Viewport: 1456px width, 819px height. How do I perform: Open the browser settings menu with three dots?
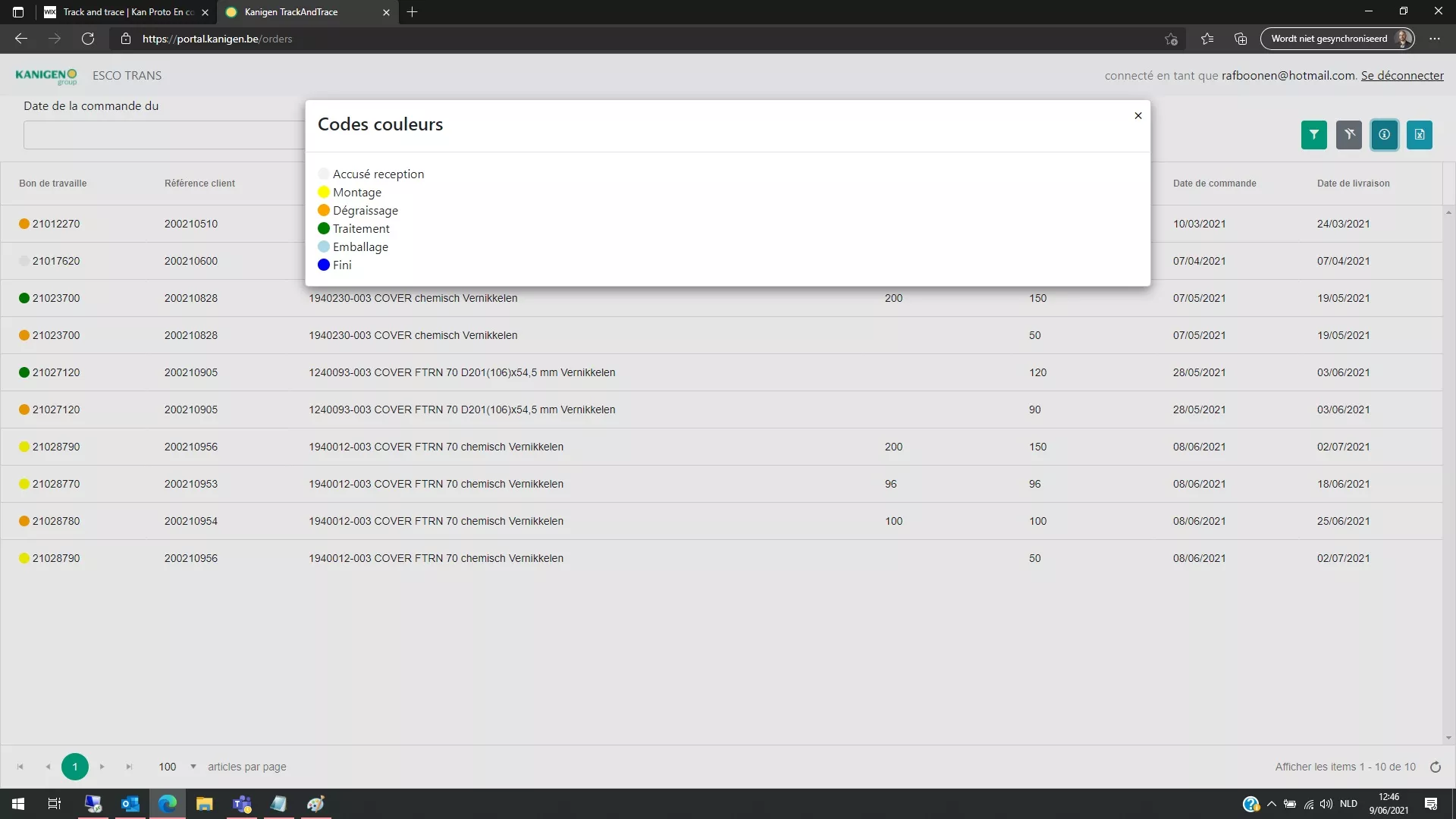1435,39
